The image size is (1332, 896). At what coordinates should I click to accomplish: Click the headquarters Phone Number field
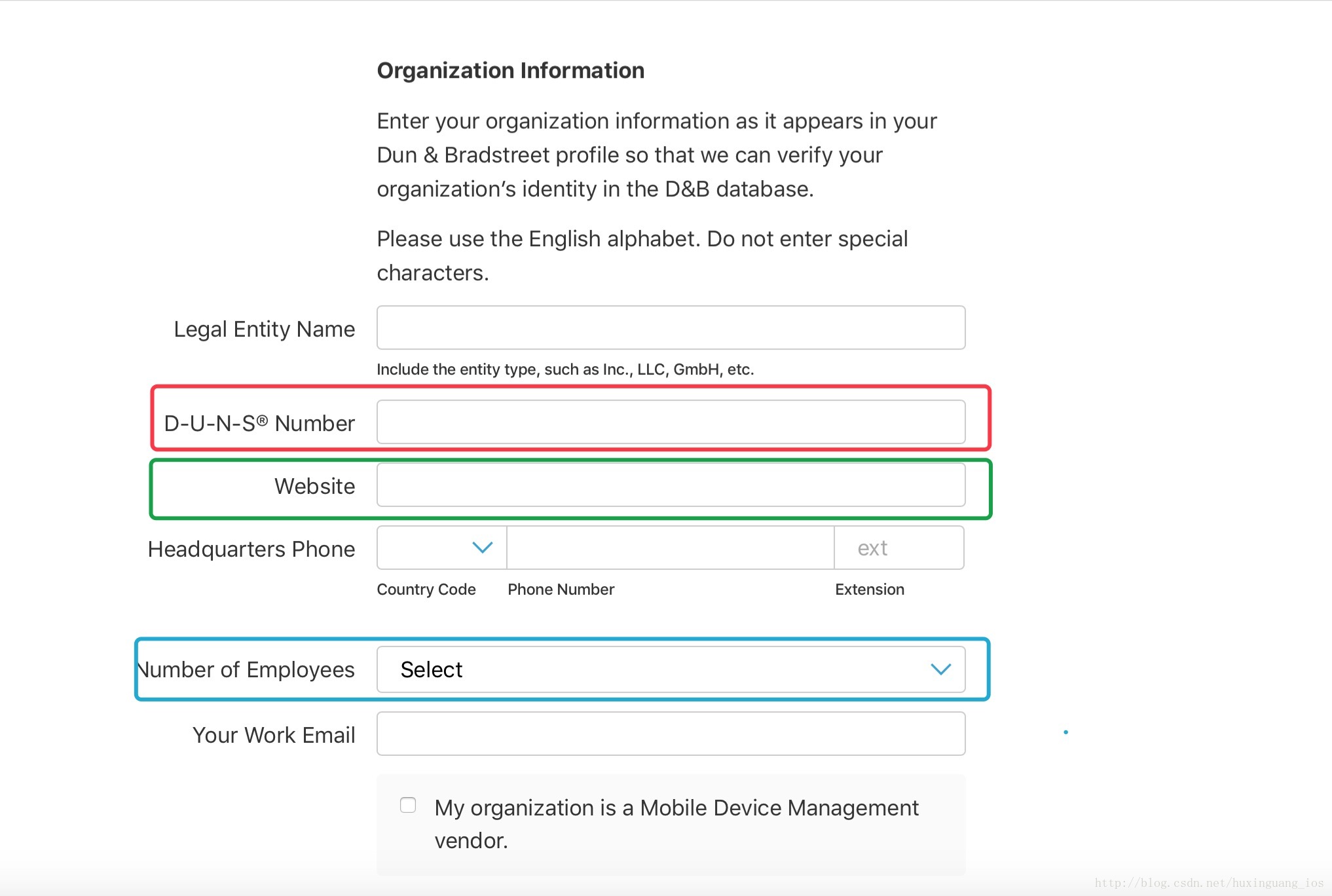coord(670,548)
